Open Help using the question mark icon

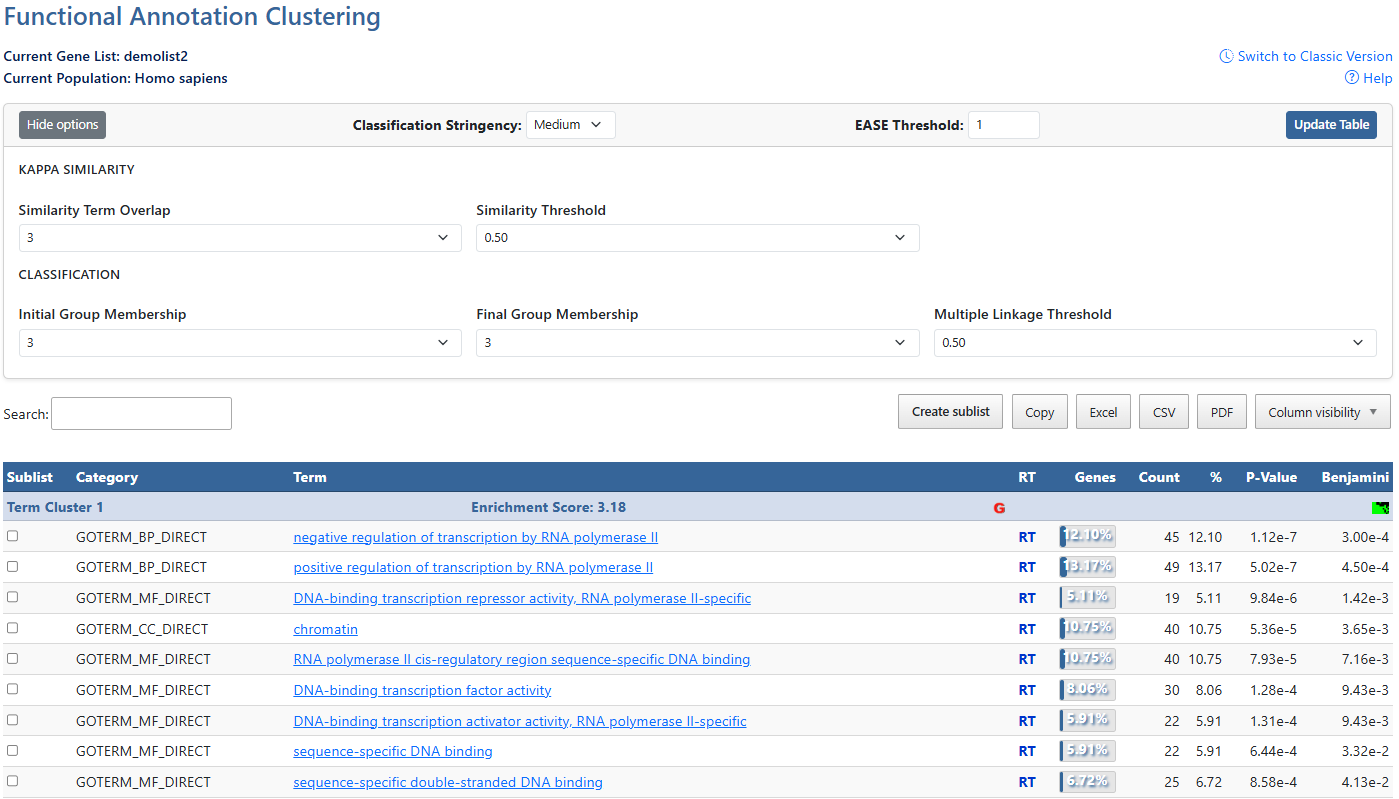coord(1352,78)
